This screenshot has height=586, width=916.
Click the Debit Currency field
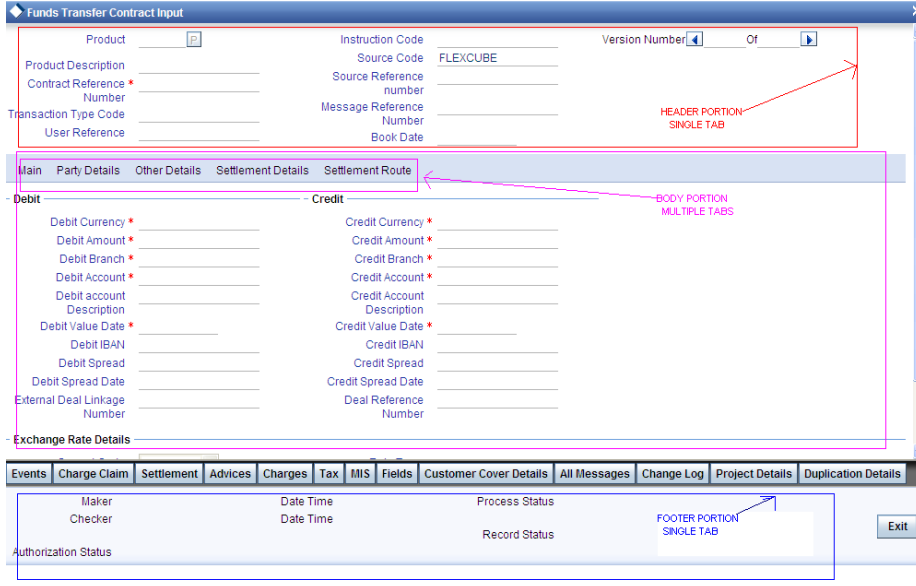tap(199, 223)
